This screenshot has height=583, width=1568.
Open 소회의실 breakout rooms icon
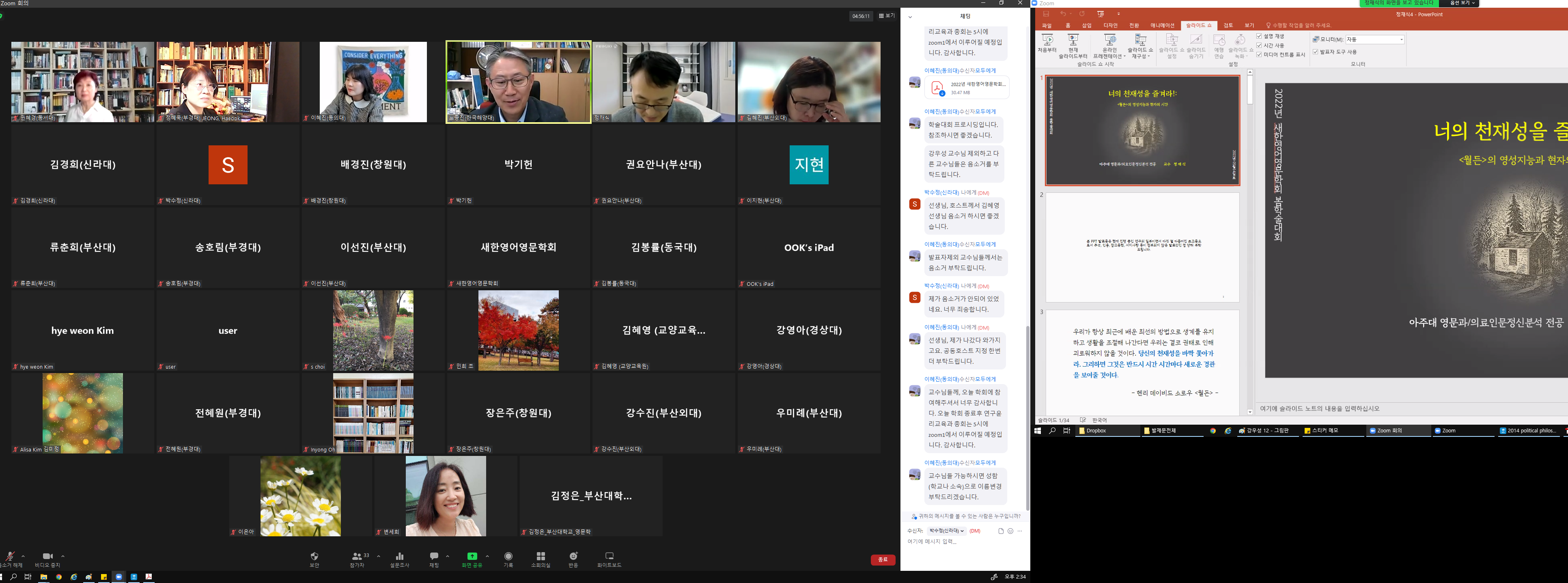(x=541, y=556)
